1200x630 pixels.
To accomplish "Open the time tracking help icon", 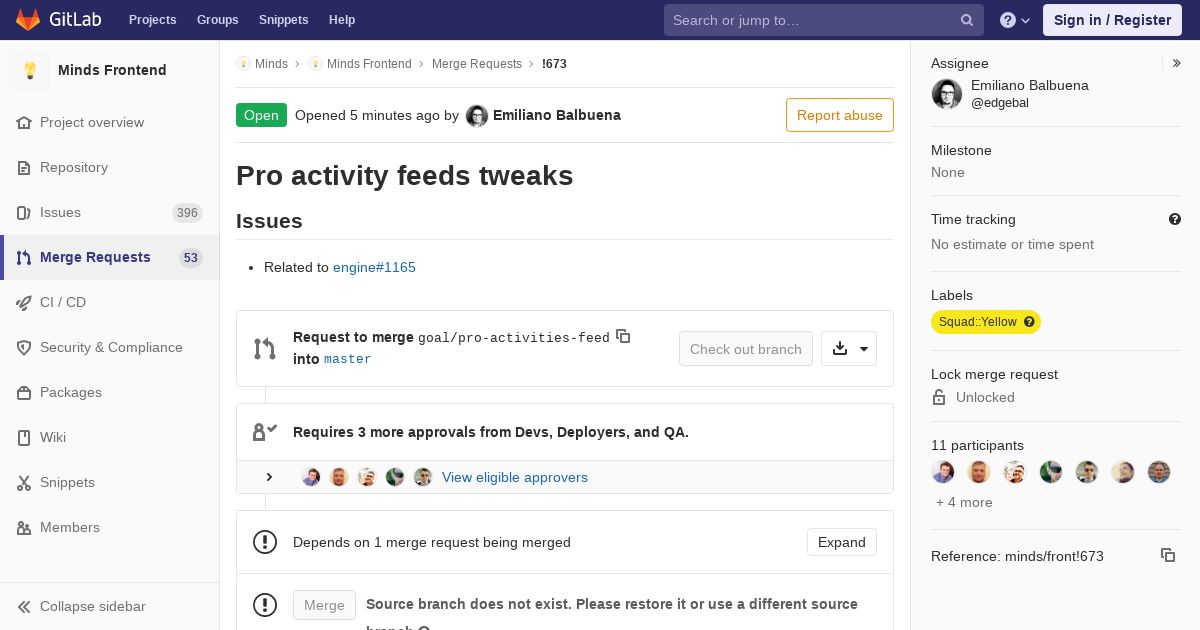I will click(x=1175, y=219).
